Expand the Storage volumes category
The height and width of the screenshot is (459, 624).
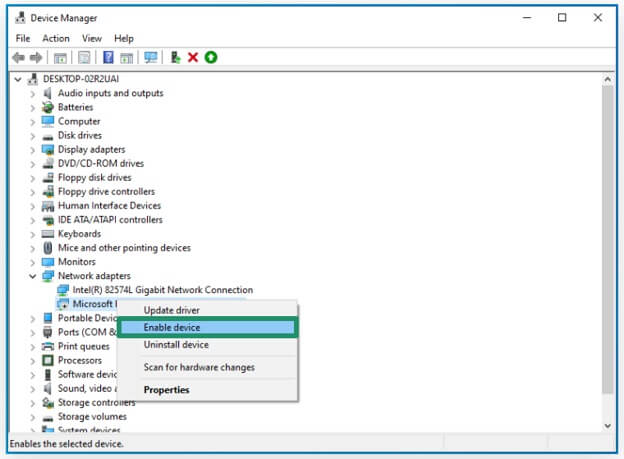click(33, 417)
